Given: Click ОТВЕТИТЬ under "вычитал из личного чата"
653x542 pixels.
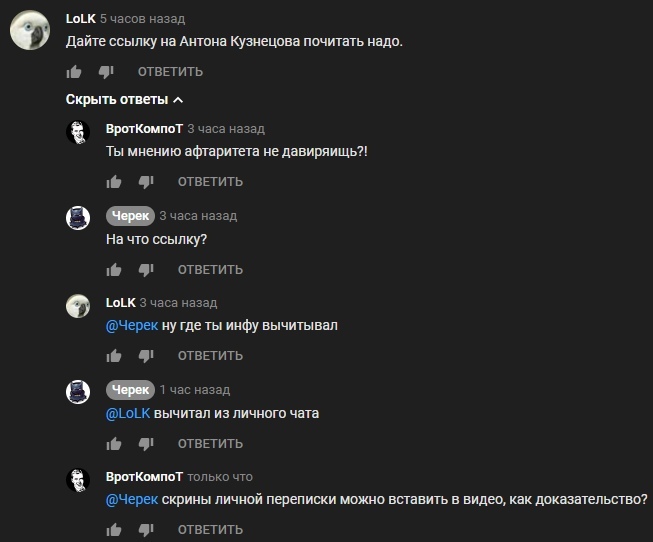Looking at the screenshot, I should tap(210, 442).
